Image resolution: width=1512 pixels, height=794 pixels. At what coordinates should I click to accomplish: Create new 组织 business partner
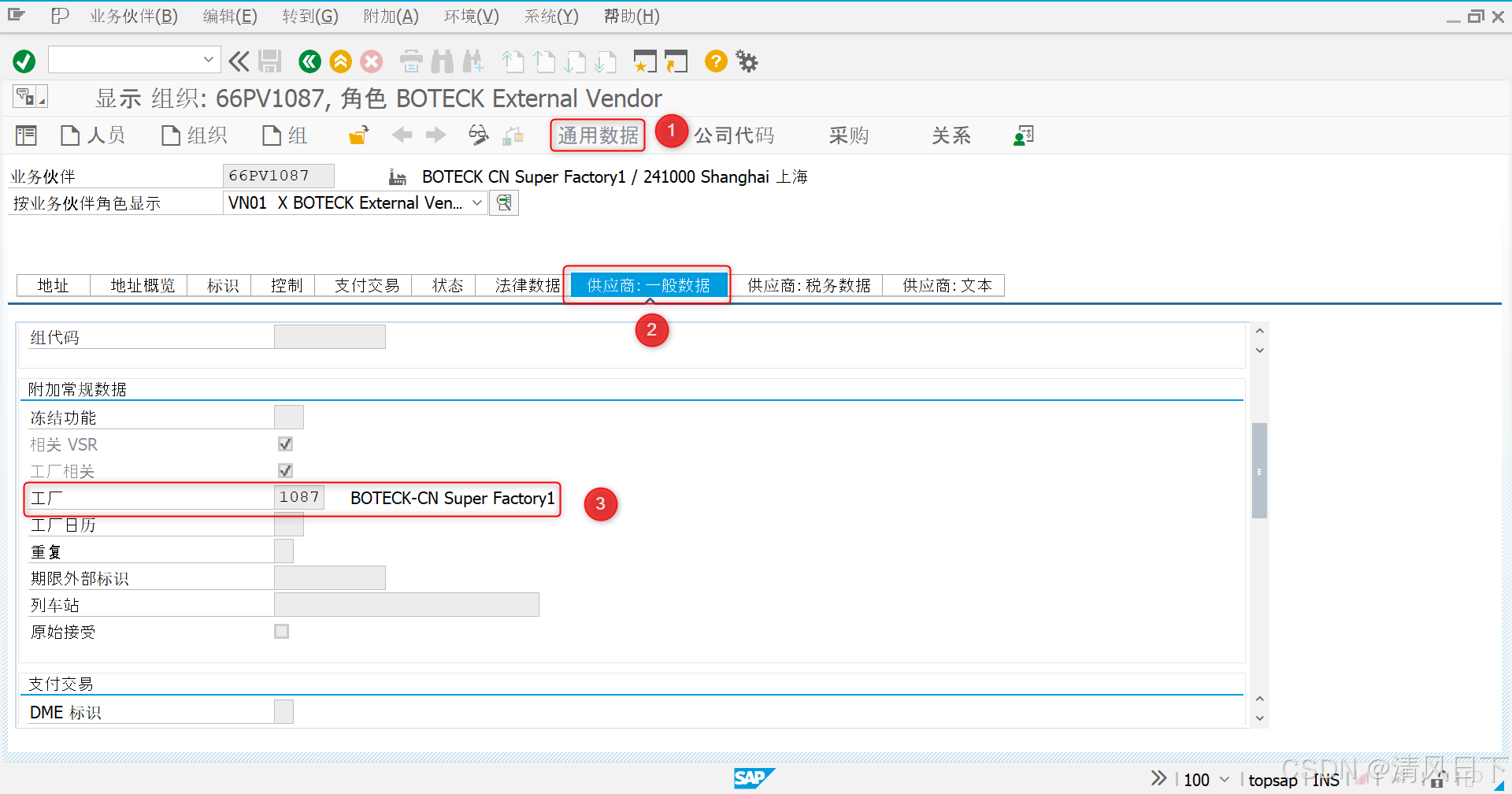pos(194,135)
